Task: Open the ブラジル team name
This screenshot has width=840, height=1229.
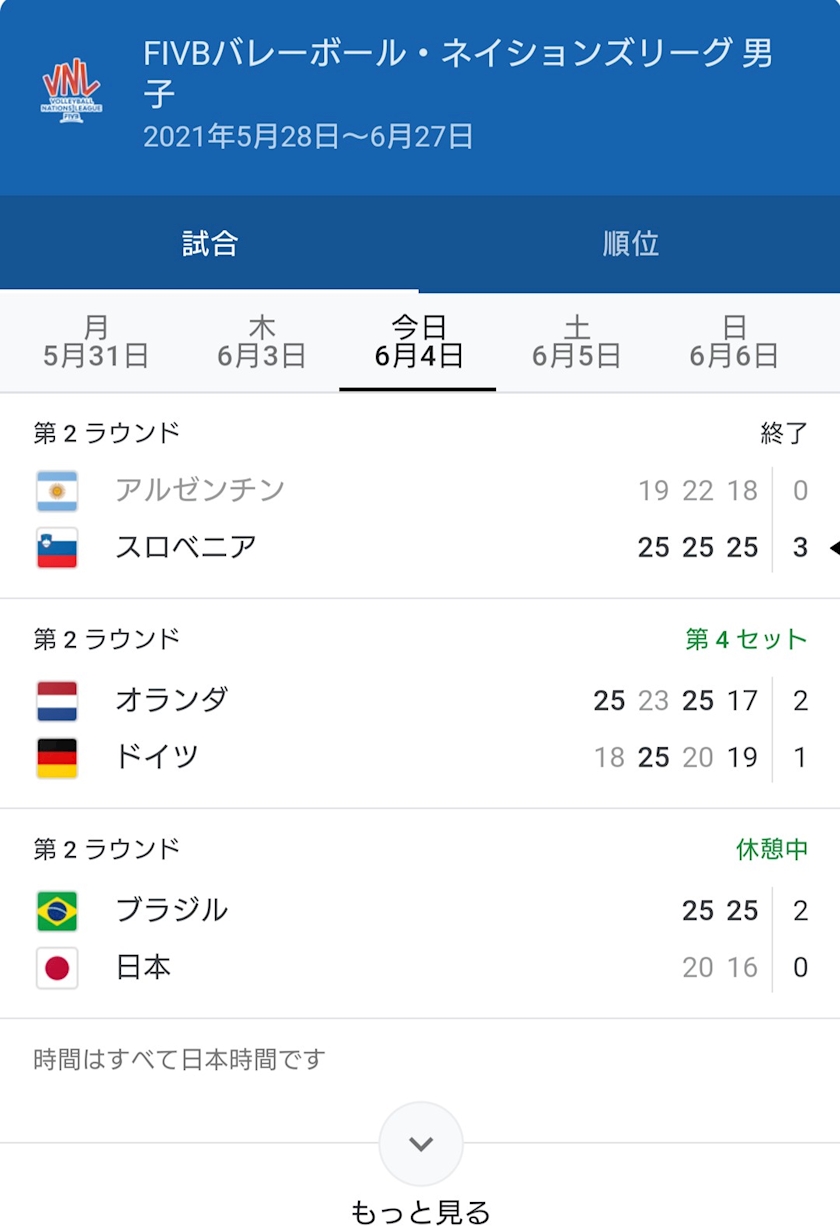Action: point(172,911)
